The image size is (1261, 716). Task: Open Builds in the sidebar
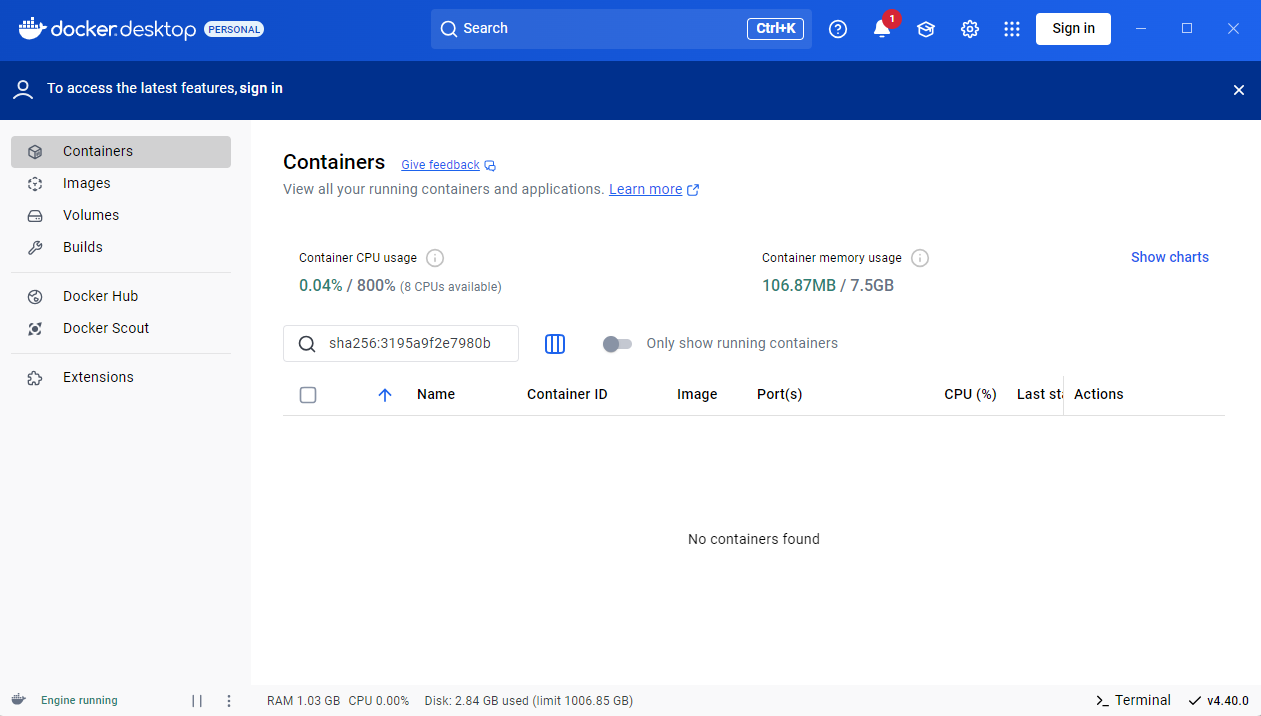coord(121,248)
